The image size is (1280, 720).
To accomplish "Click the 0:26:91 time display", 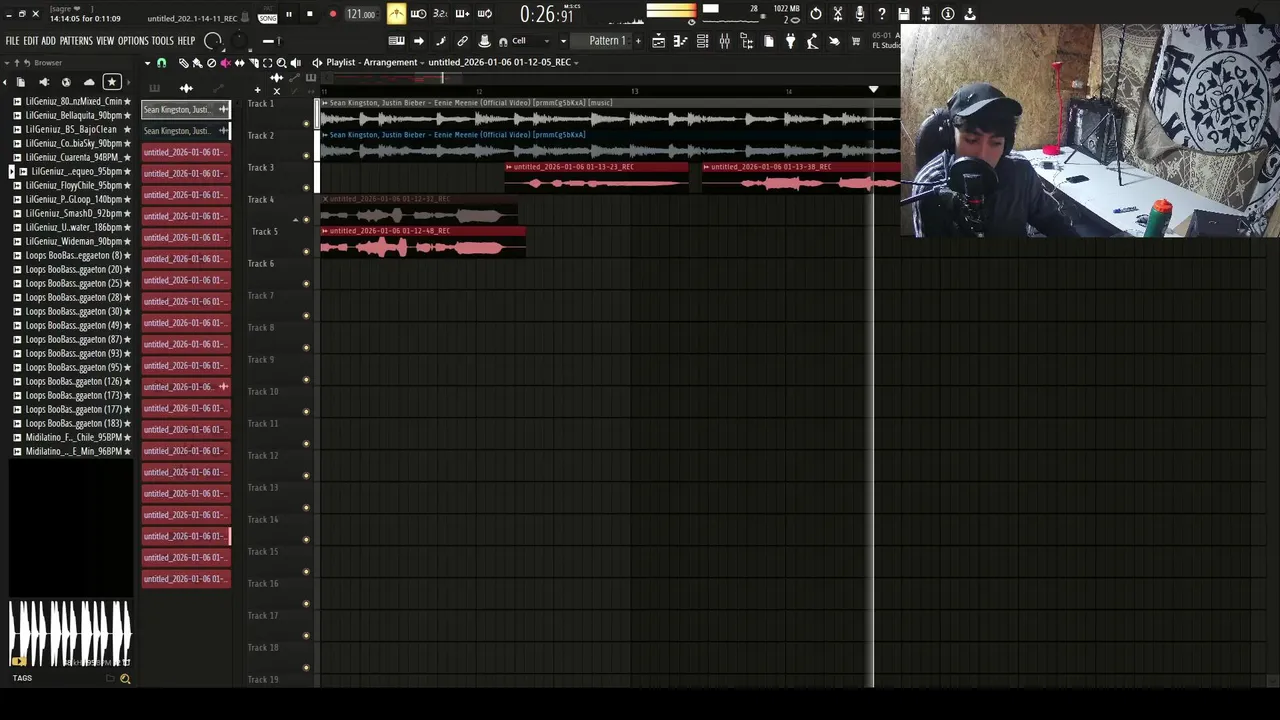I will pyautogui.click(x=547, y=14).
